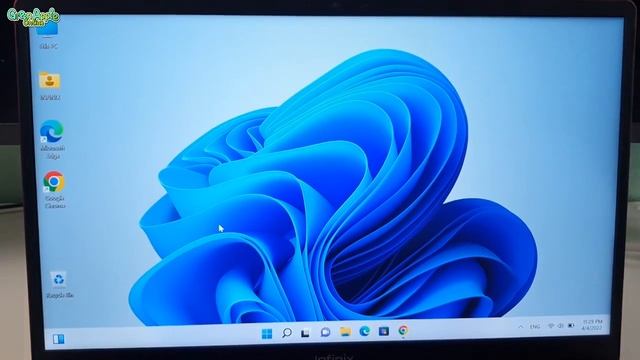Open the Widgets panel icon
The height and width of the screenshot is (360, 640).
click(58, 339)
